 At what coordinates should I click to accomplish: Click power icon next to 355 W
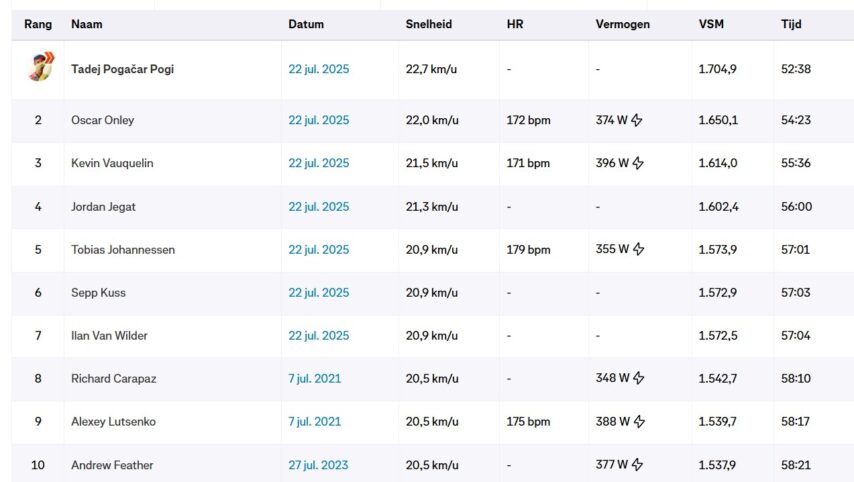click(637, 250)
